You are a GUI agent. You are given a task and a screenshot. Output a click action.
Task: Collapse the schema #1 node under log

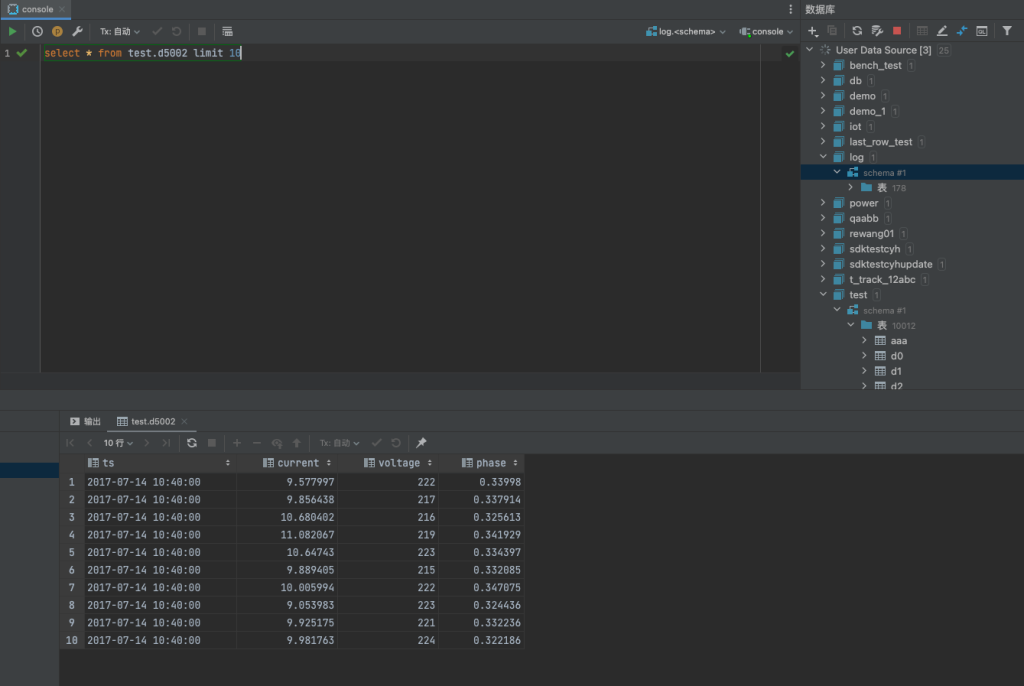point(837,171)
